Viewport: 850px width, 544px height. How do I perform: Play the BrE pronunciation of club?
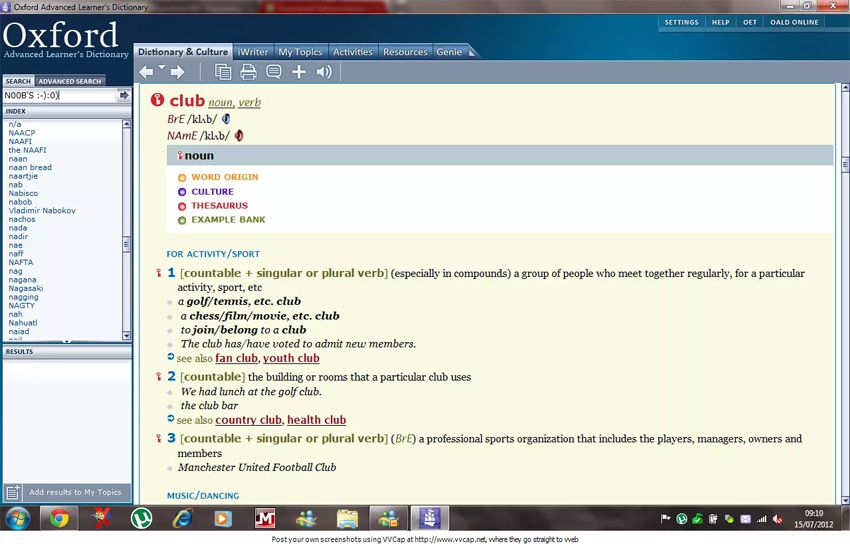[x=226, y=119]
